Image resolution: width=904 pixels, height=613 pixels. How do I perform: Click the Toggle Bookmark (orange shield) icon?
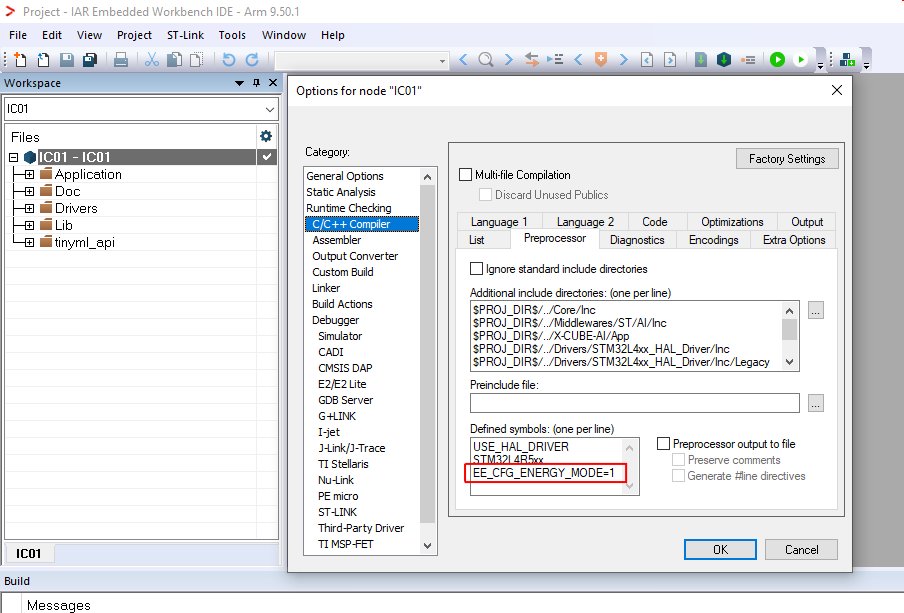[x=601, y=59]
